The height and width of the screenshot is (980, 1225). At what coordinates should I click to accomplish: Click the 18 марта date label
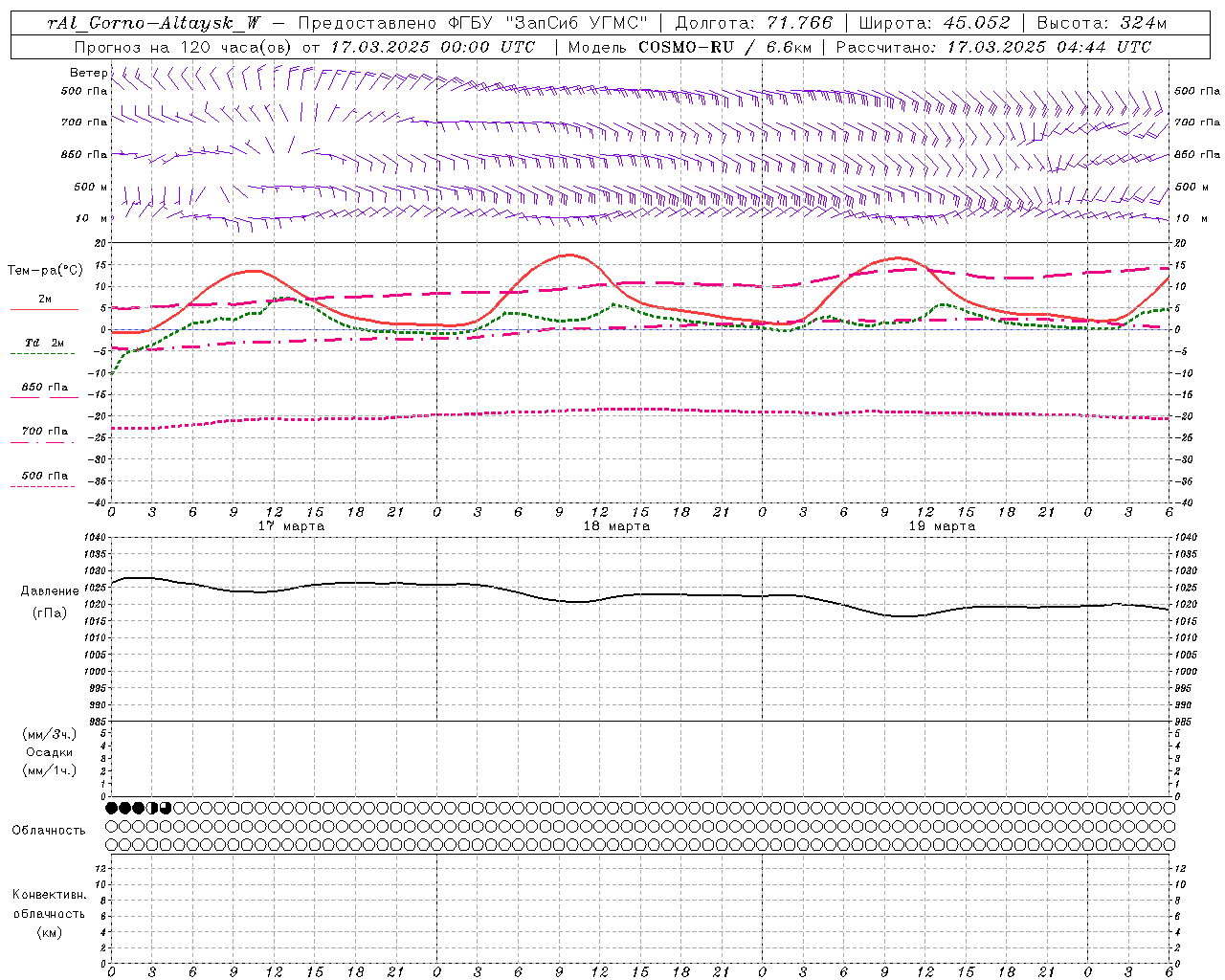point(617,526)
